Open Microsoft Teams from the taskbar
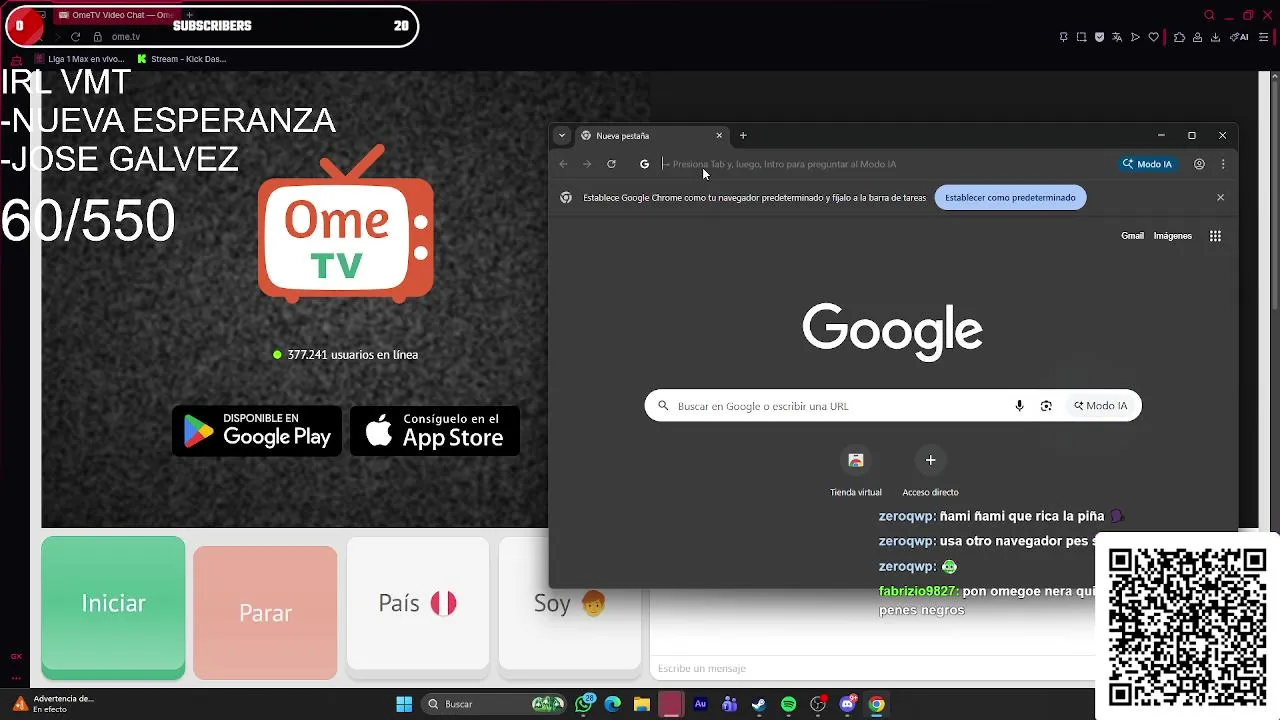 (x=729, y=704)
